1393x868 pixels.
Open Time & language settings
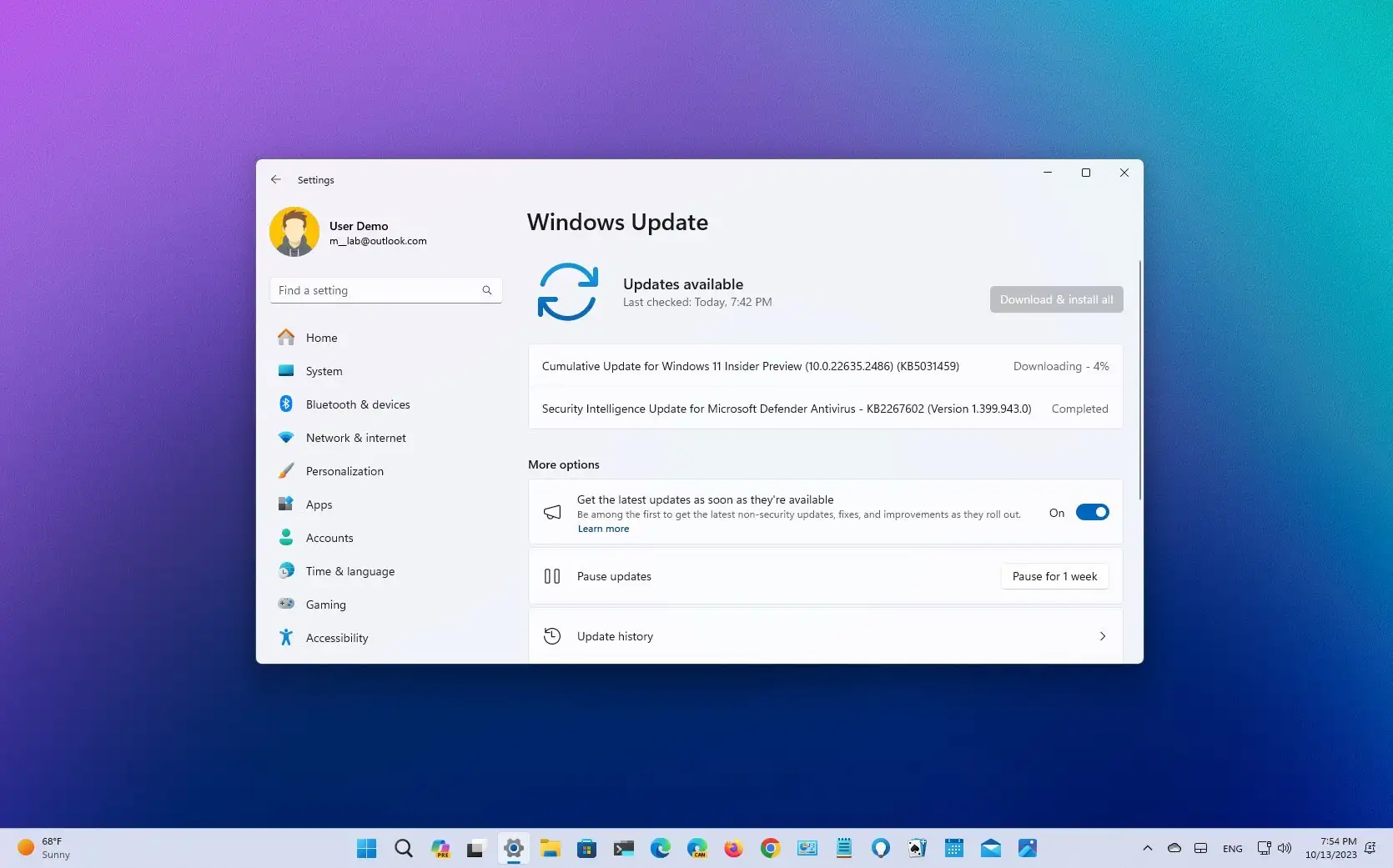[x=386, y=571]
